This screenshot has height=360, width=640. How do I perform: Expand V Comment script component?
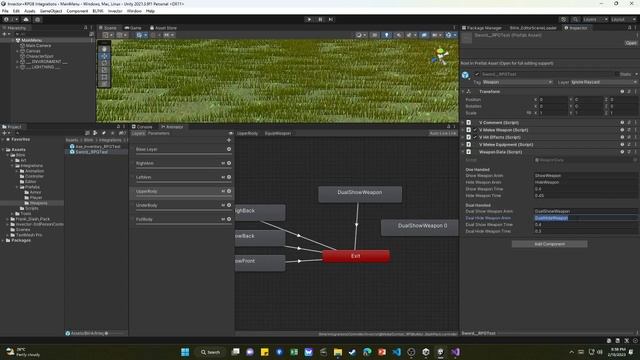pos(463,122)
